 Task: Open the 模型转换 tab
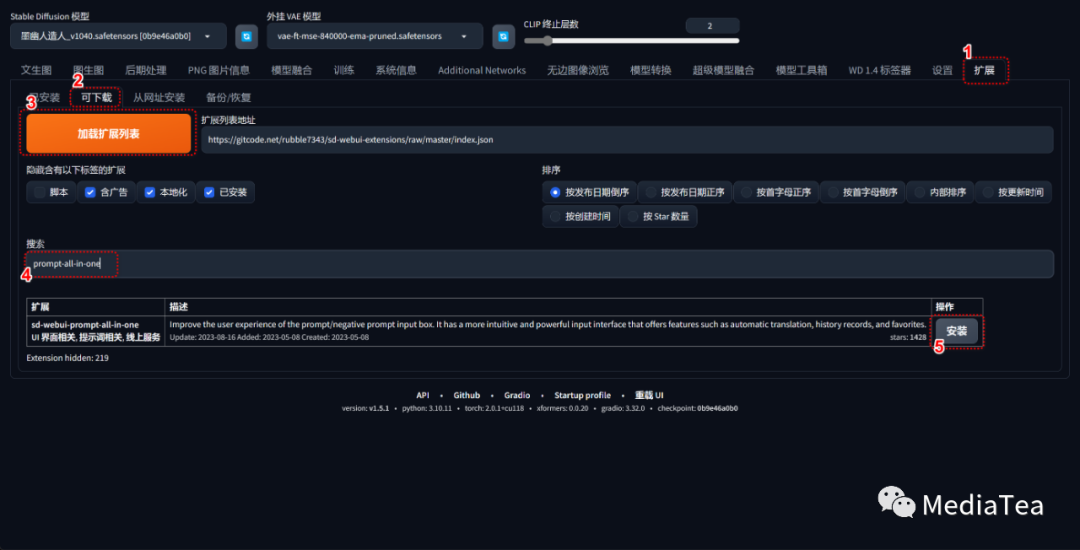650,70
